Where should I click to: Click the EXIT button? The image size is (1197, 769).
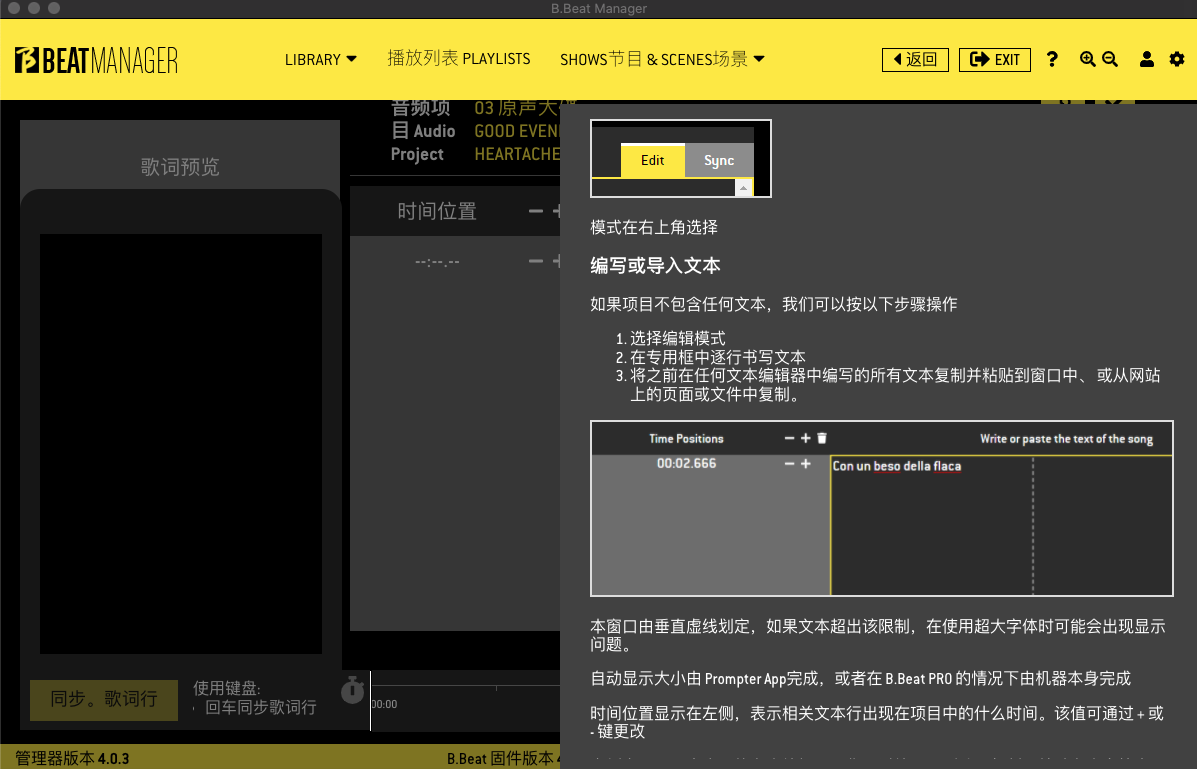coord(995,60)
